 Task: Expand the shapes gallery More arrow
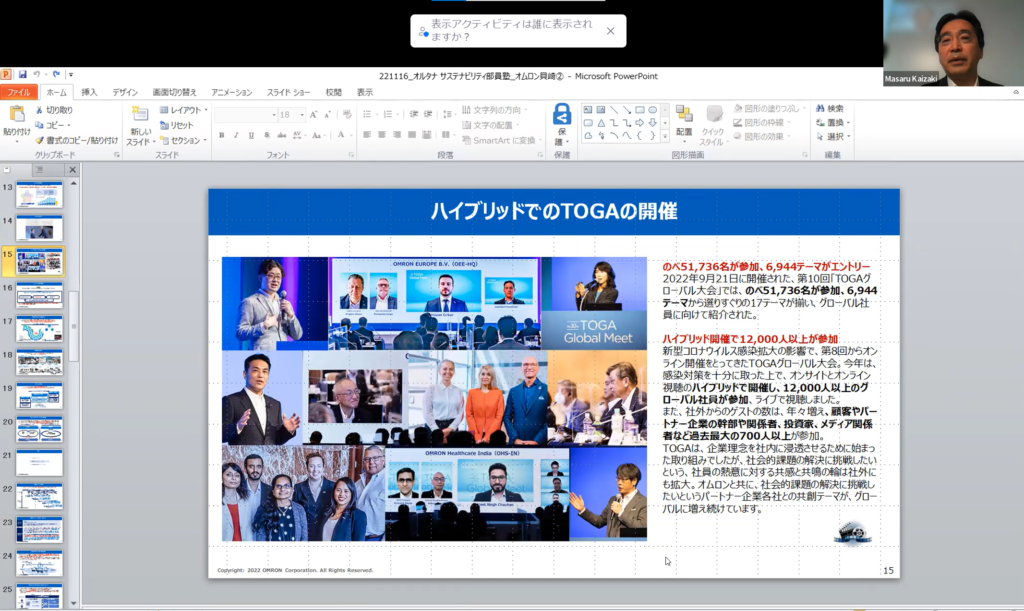coord(665,136)
